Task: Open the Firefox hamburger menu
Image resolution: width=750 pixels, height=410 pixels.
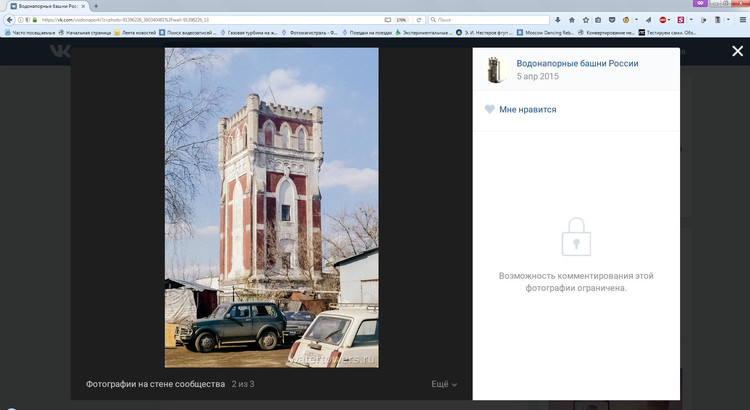Action: [x=743, y=20]
